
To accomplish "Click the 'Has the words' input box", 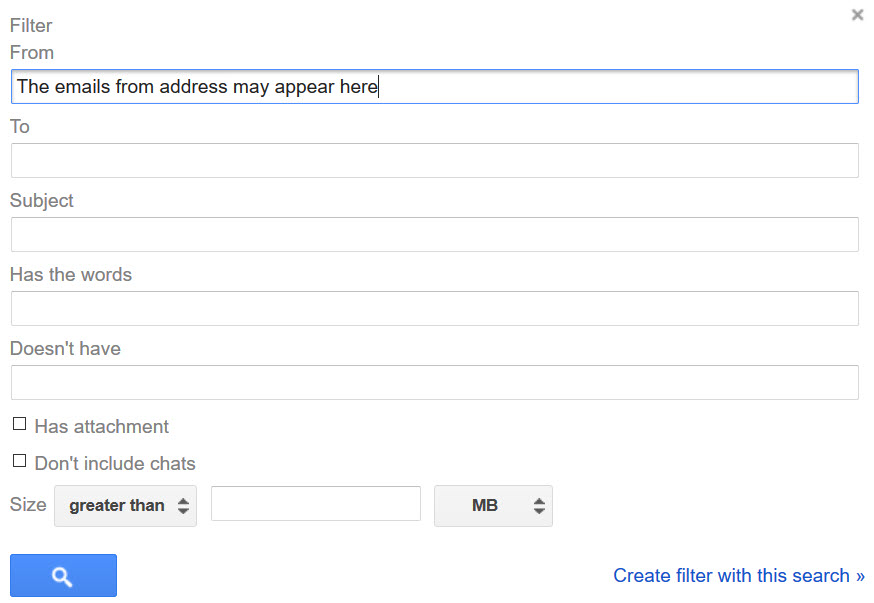I will pos(434,309).
